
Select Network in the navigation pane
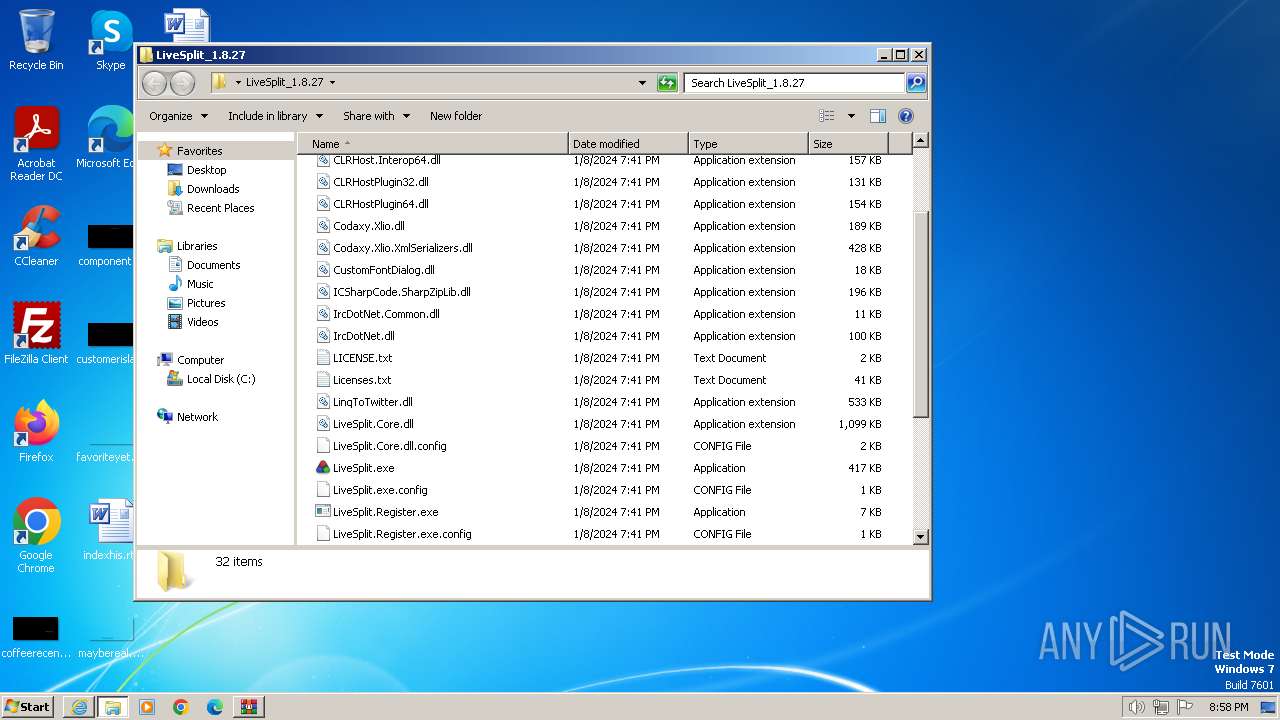pyautogui.click(x=197, y=417)
